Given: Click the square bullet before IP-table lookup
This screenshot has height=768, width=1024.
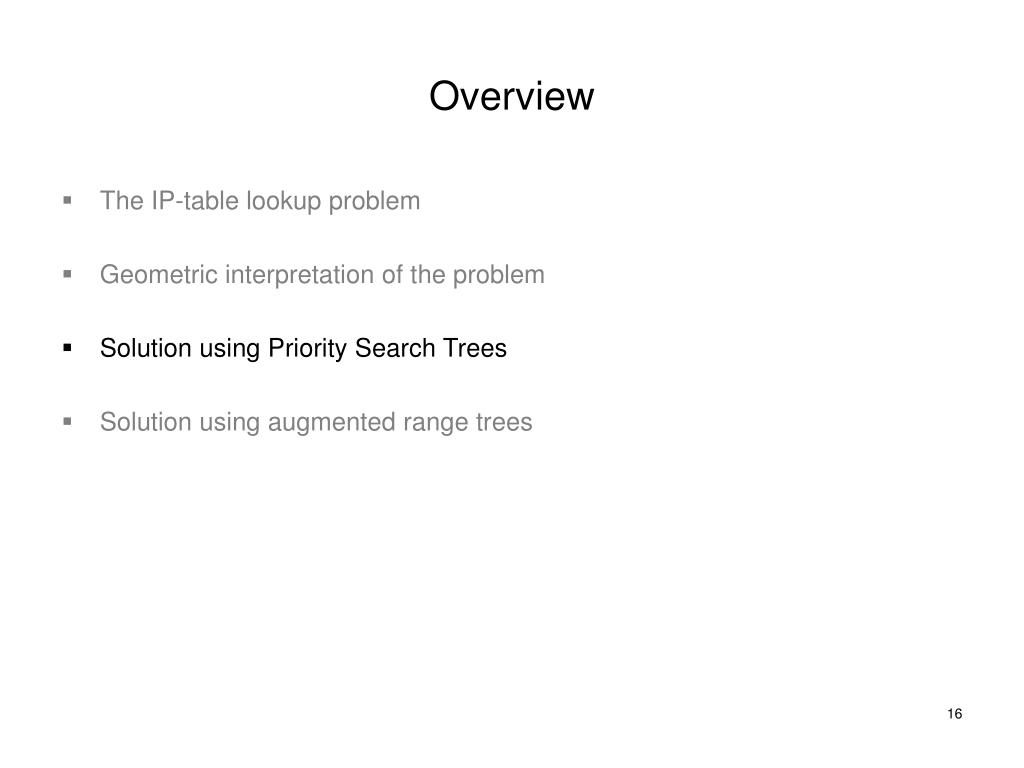Looking at the screenshot, I should point(67,200).
